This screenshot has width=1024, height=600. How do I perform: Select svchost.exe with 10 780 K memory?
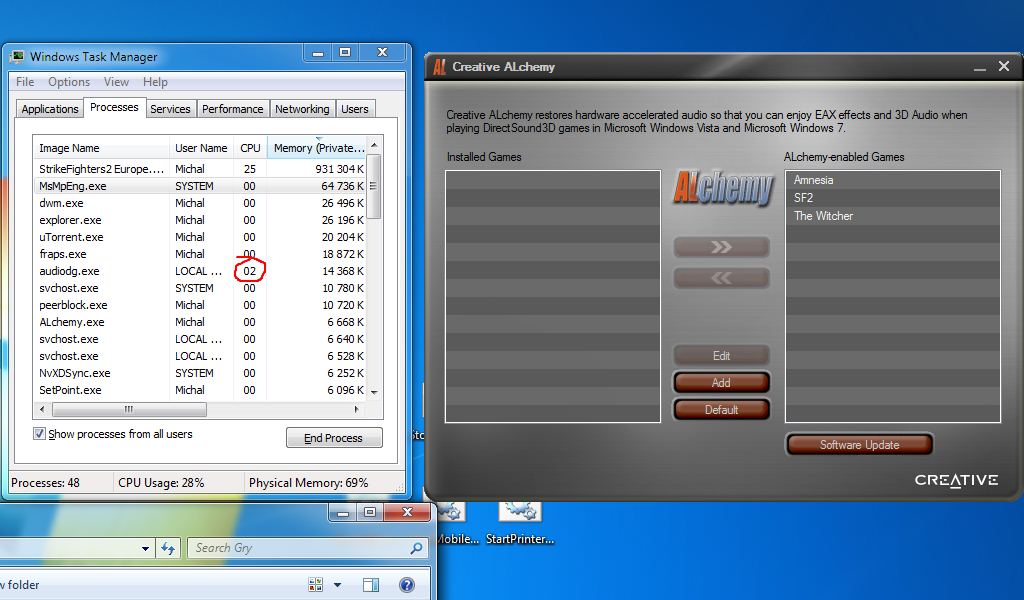200,288
